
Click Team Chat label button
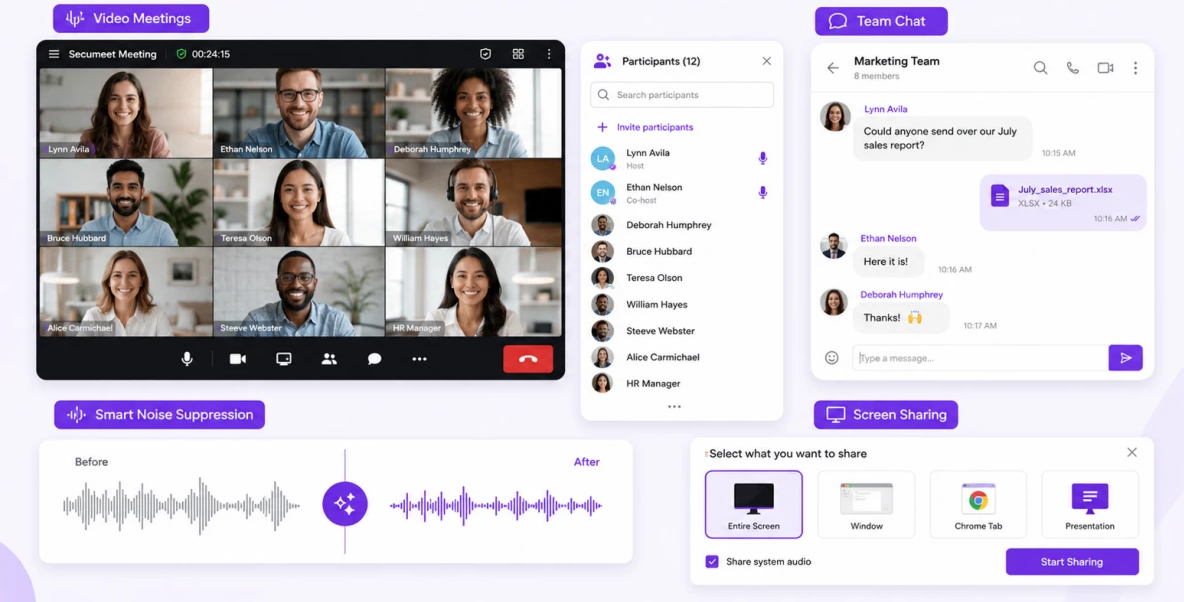881,21
